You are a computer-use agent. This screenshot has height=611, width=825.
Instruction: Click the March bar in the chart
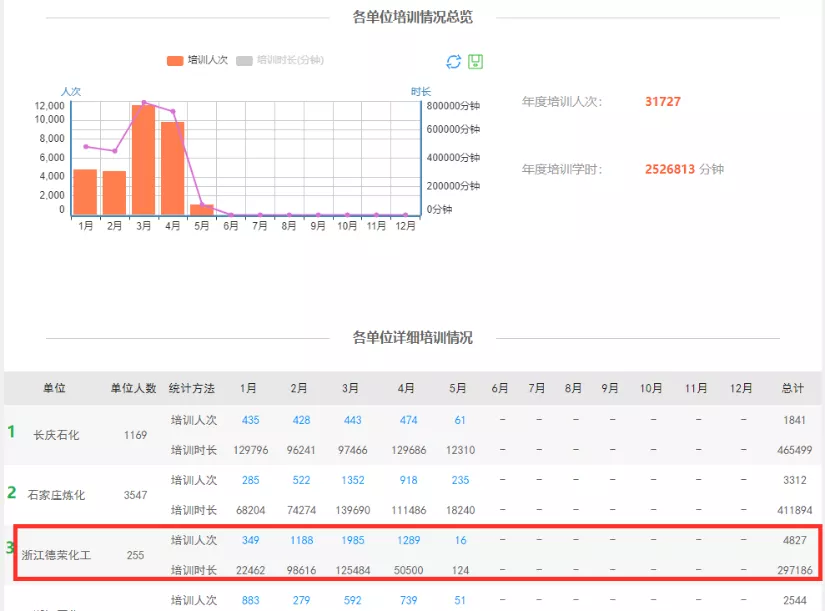click(143, 160)
